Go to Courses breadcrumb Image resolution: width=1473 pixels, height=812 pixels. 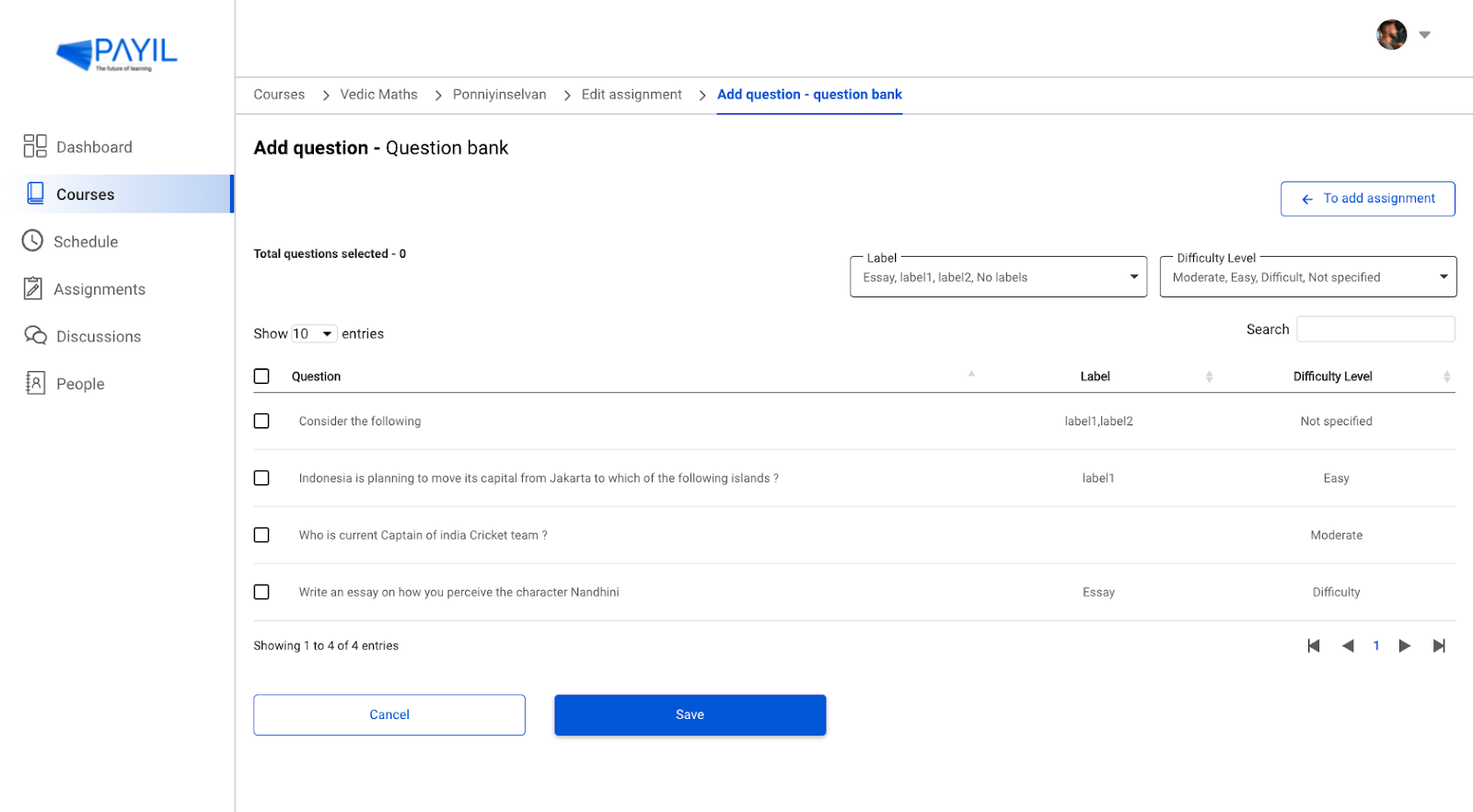click(279, 94)
